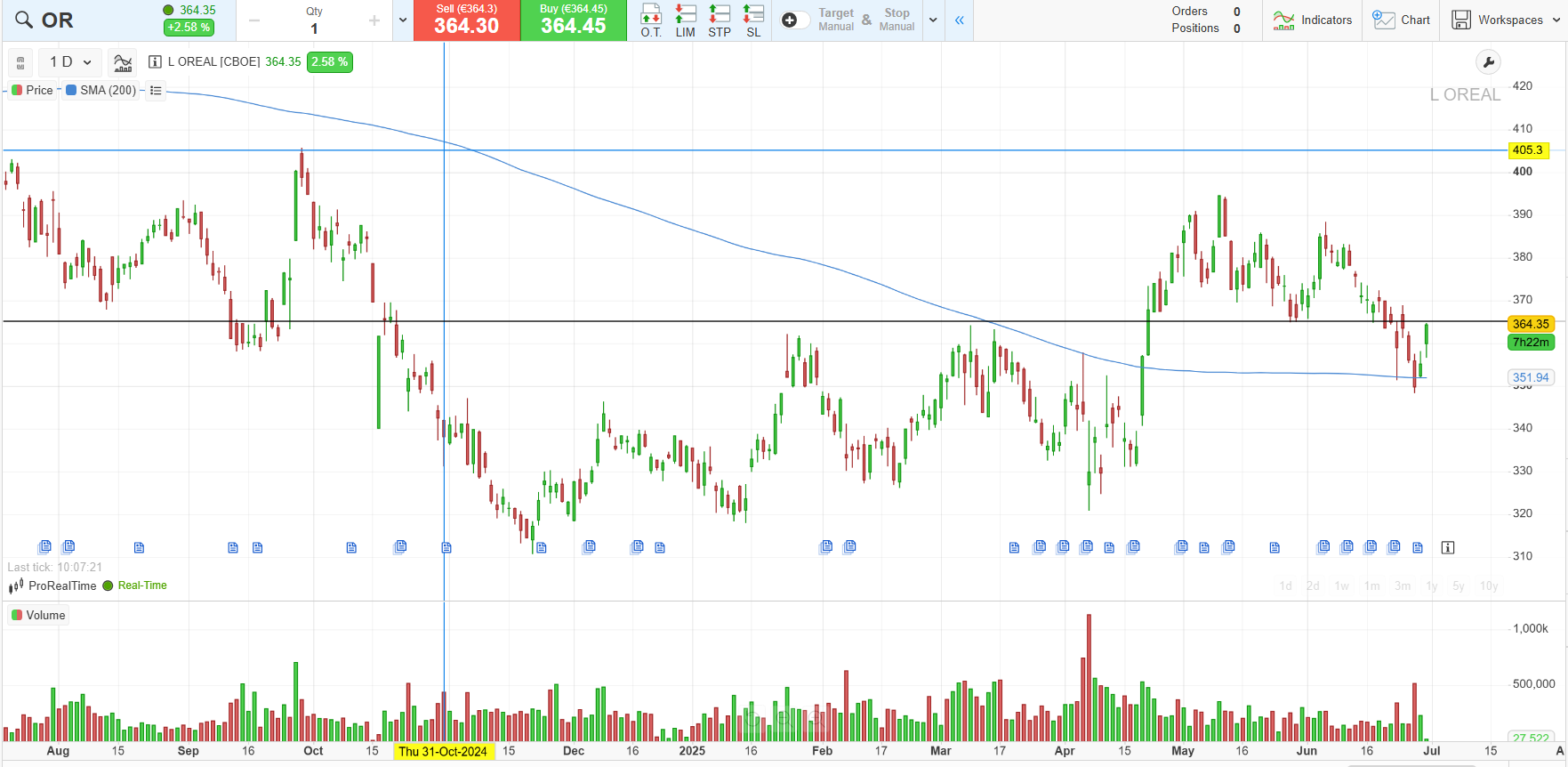This screenshot has width=1568, height=767.
Task: Click the O.T. order ticket icon
Action: 651,20
